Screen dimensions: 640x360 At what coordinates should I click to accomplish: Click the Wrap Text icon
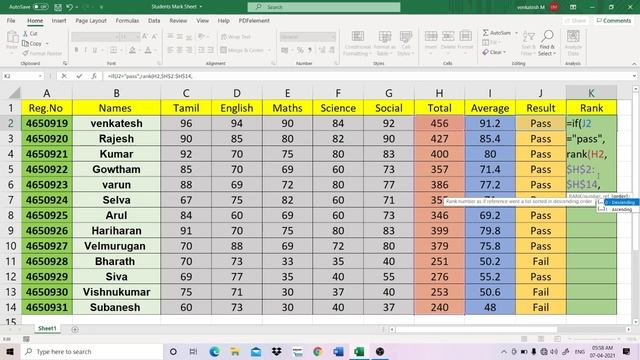coord(223,37)
